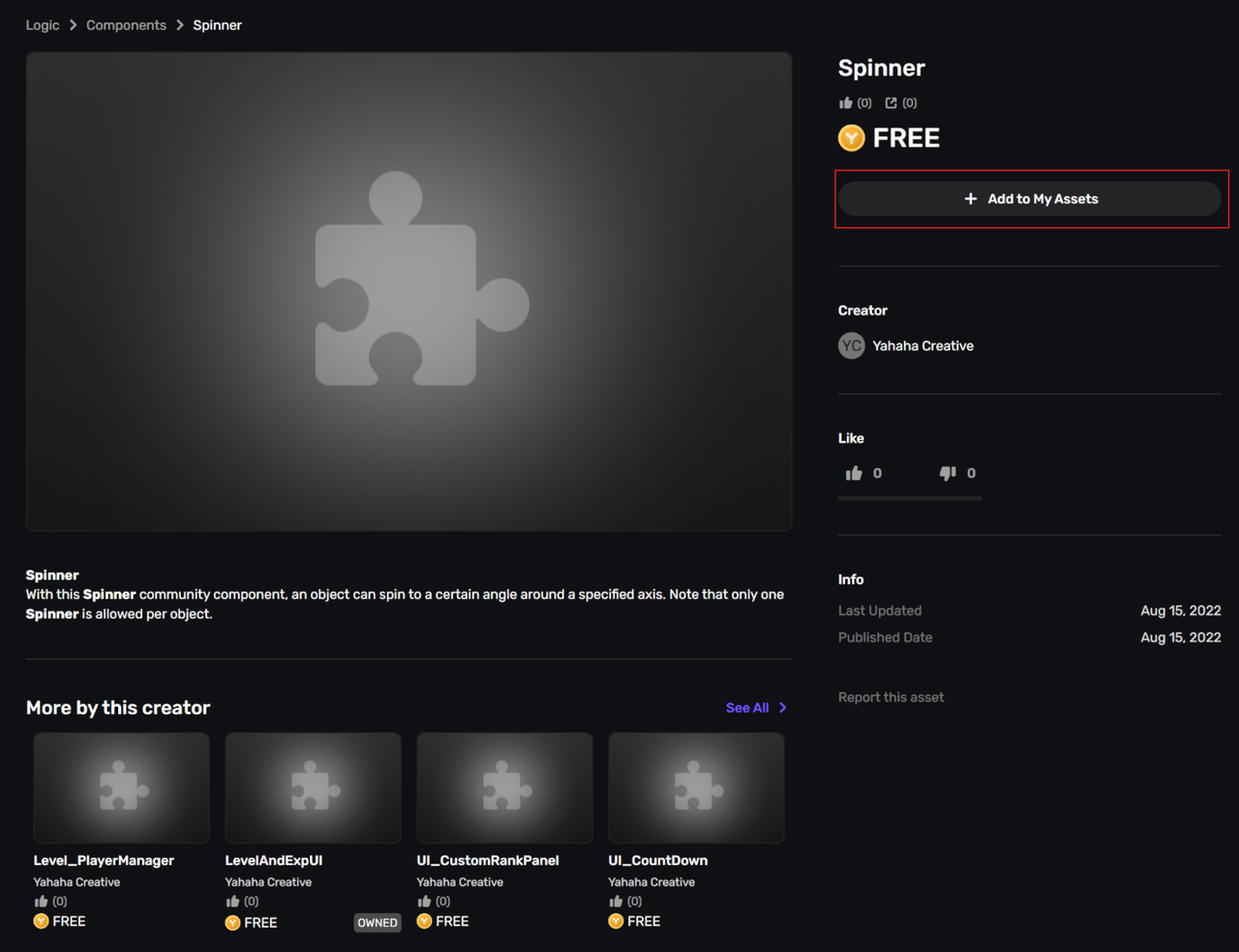The width and height of the screenshot is (1239, 952).
Task: Click the thumbs-up icon in Like section
Action: [854, 473]
